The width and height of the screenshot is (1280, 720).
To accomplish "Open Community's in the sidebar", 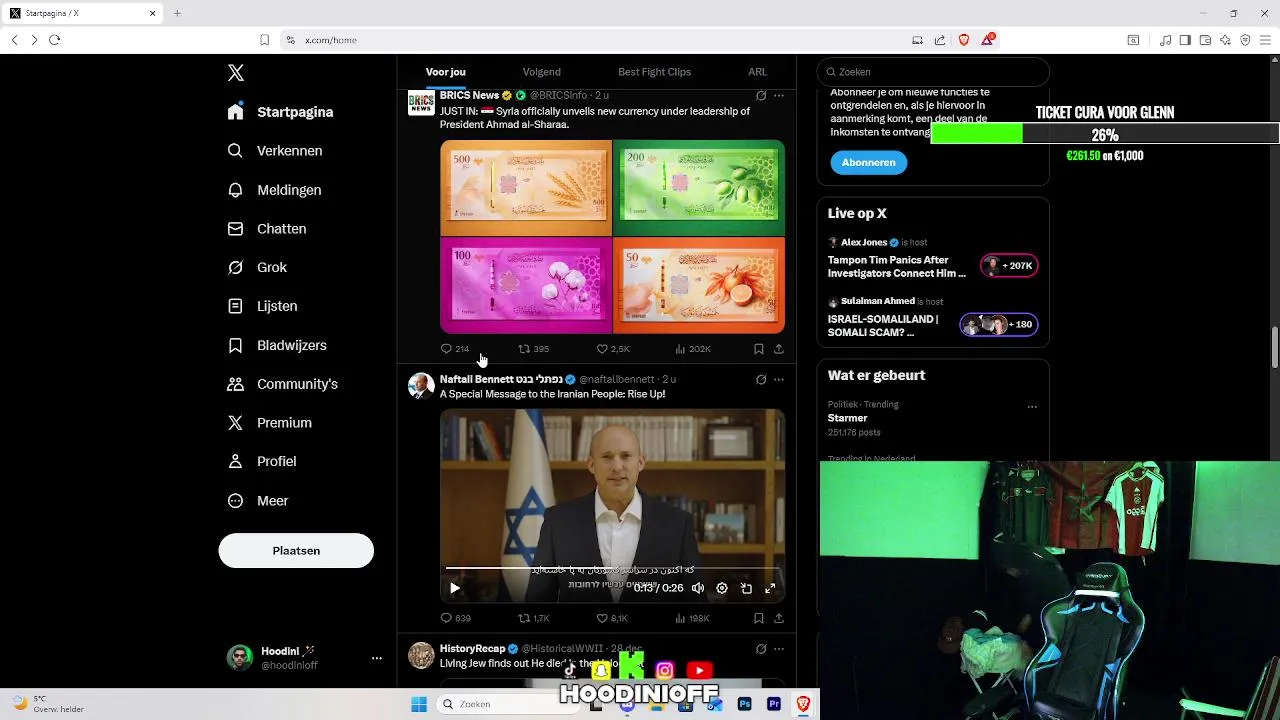I will [x=283, y=384].
